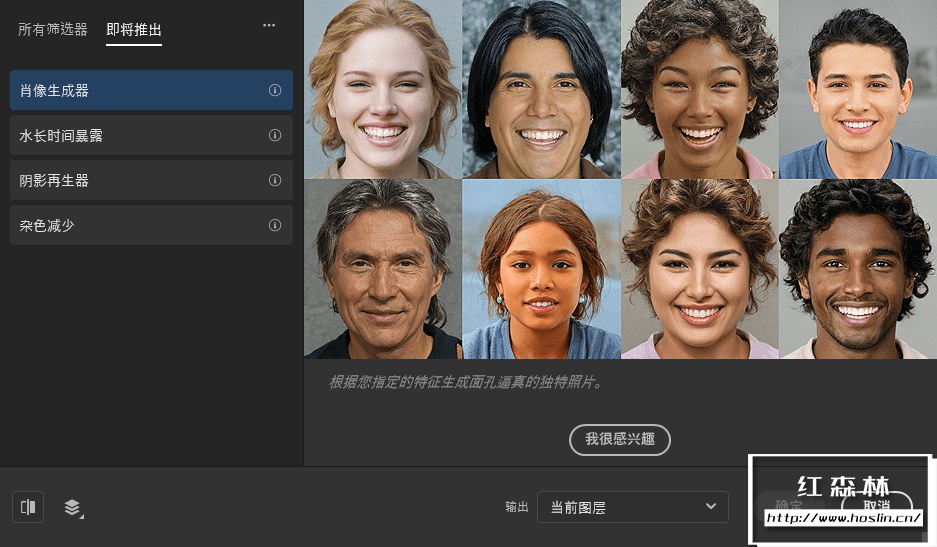
Task: Show info for 水长时间暴露 filter
Action: (275, 135)
